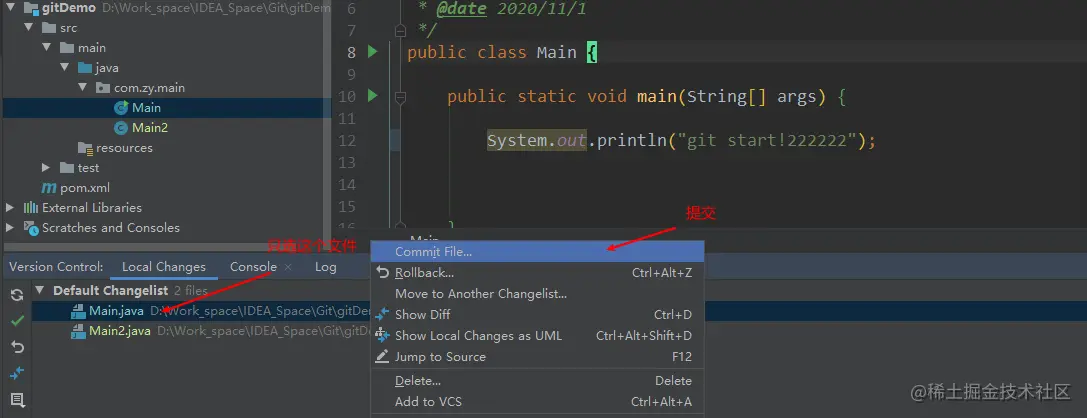Click the Main class icon in the project tree

(121, 107)
